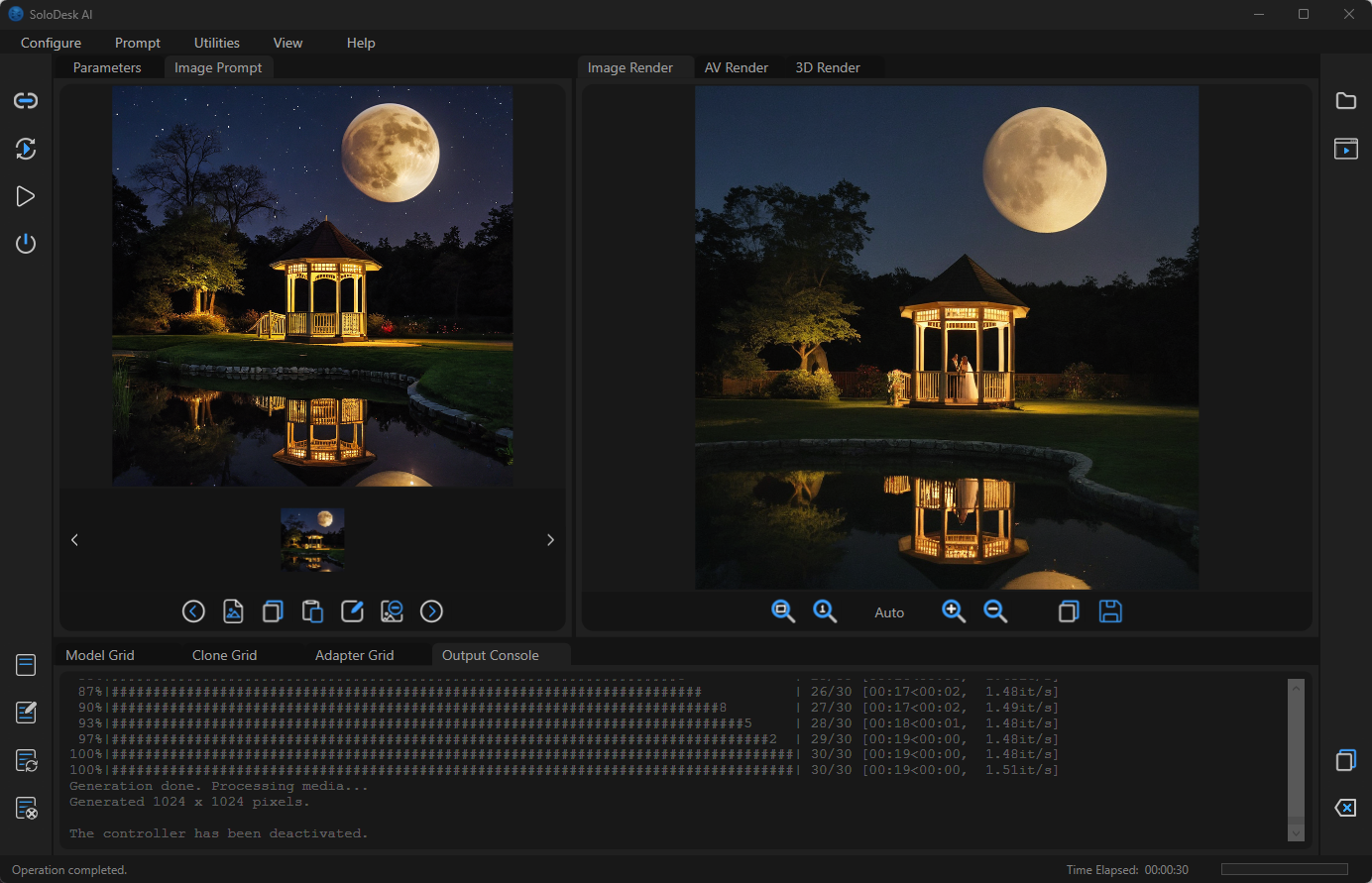The image size is (1372, 883).
Task: Open the AV Render tab
Action: pyautogui.click(x=736, y=67)
